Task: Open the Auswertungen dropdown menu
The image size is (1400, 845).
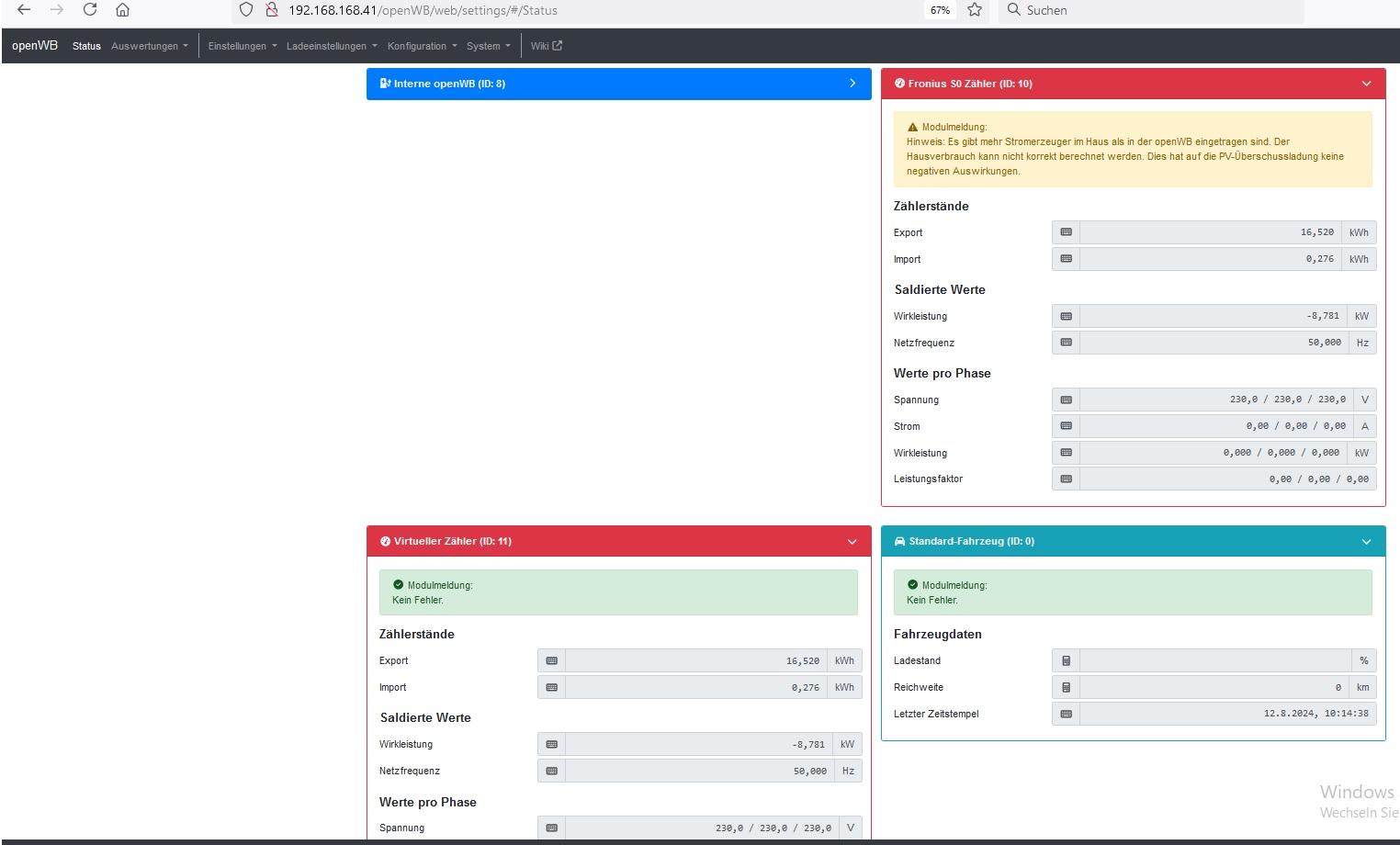Action: [150, 46]
